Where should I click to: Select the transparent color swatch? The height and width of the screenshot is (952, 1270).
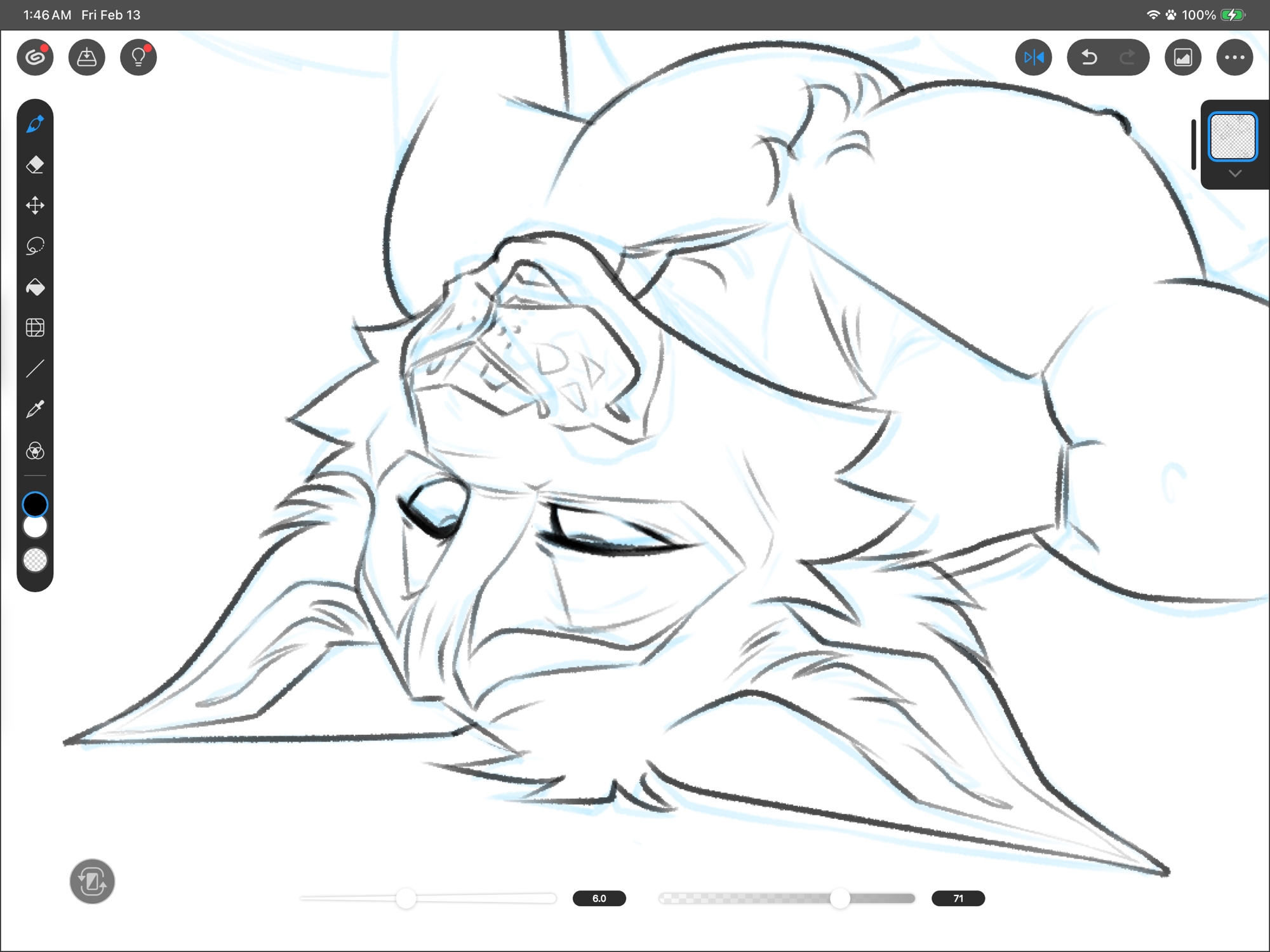(35, 560)
